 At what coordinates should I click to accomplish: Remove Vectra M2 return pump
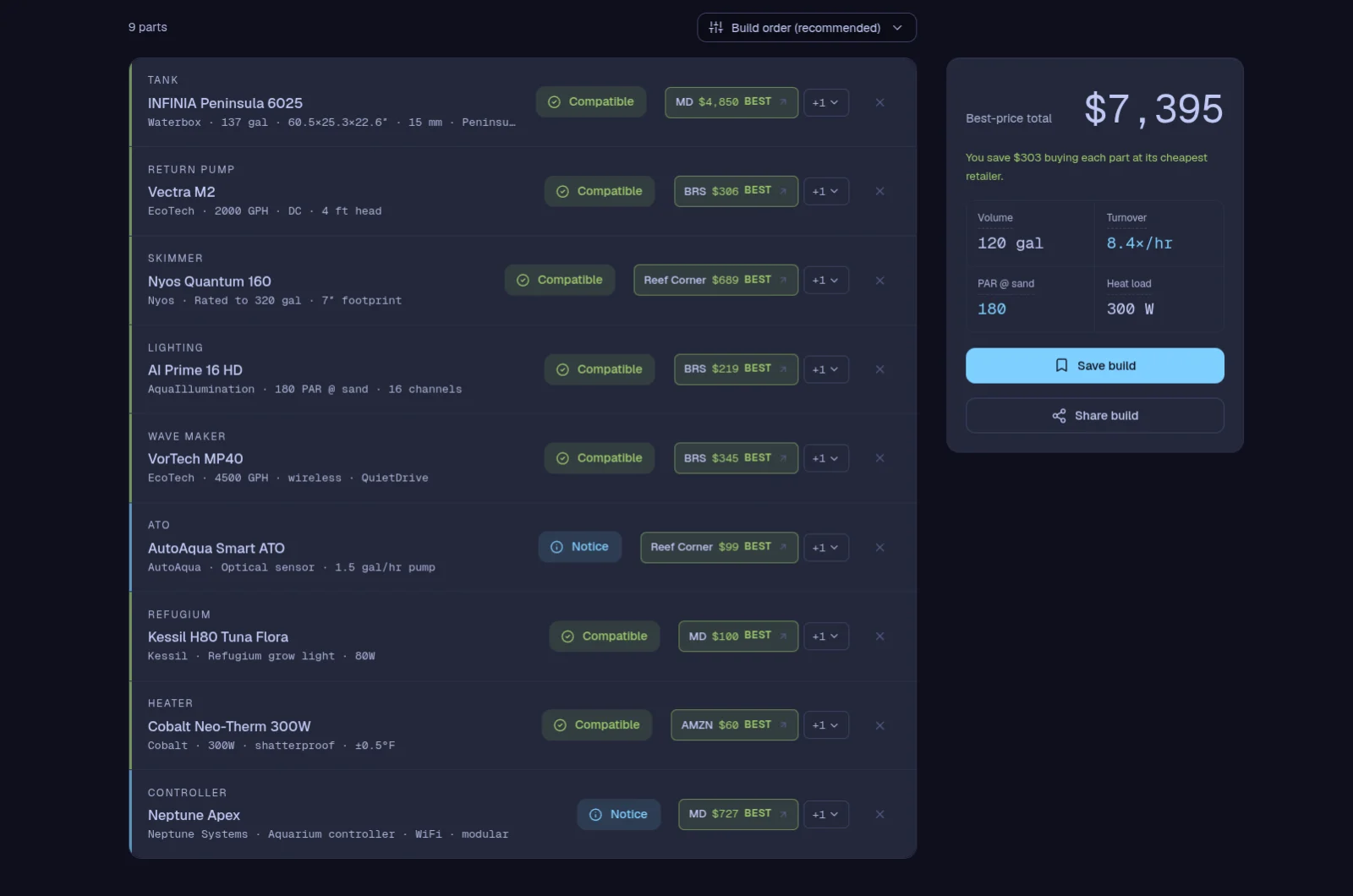pyautogui.click(x=879, y=191)
